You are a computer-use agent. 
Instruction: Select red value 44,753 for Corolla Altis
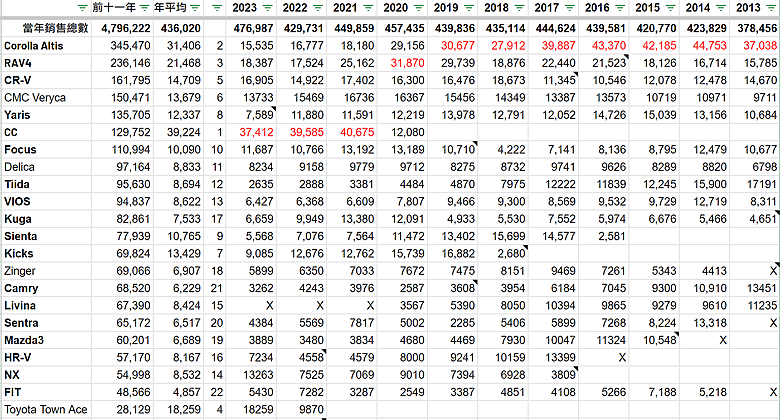(709, 46)
